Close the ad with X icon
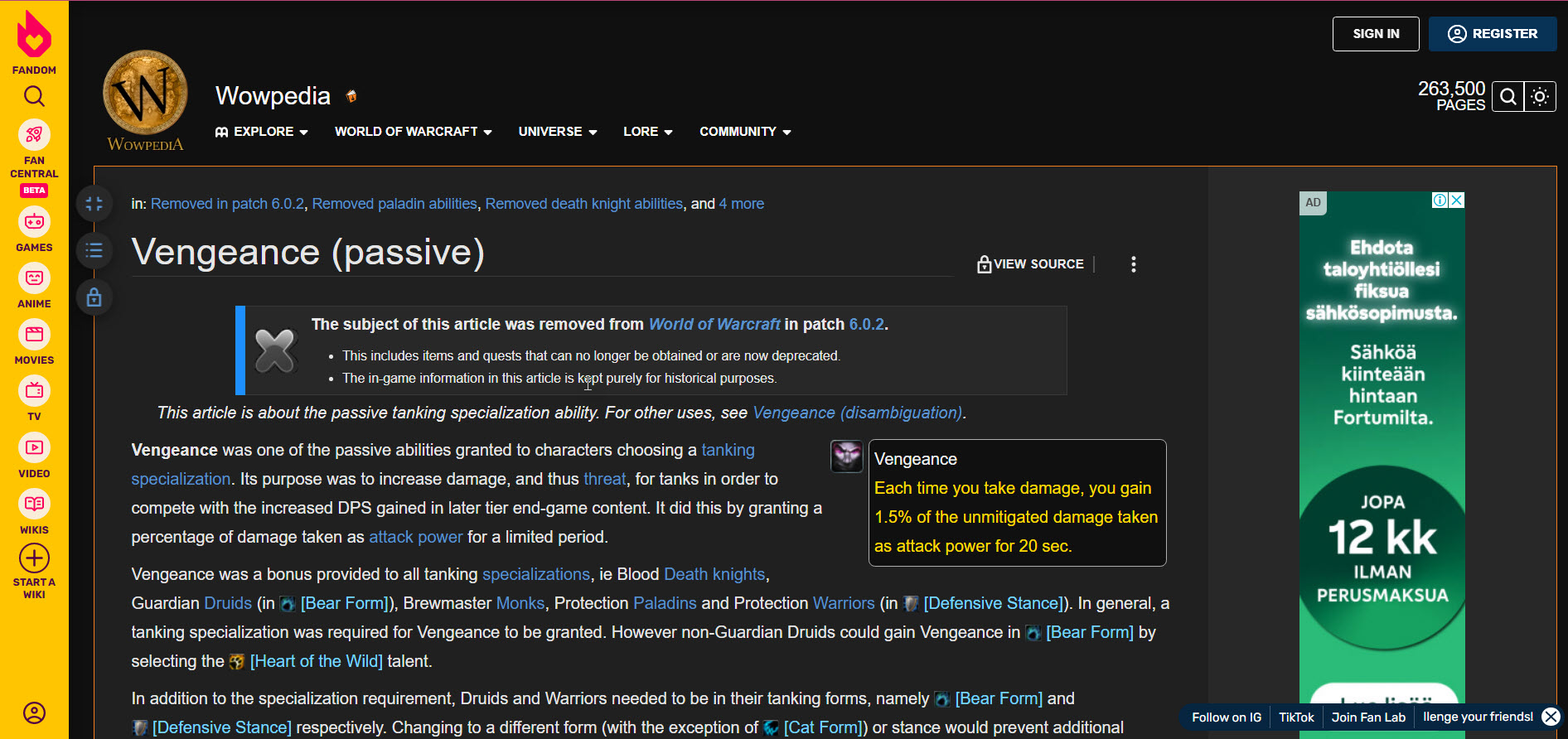1568x739 pixels. tap(1457, 200)
